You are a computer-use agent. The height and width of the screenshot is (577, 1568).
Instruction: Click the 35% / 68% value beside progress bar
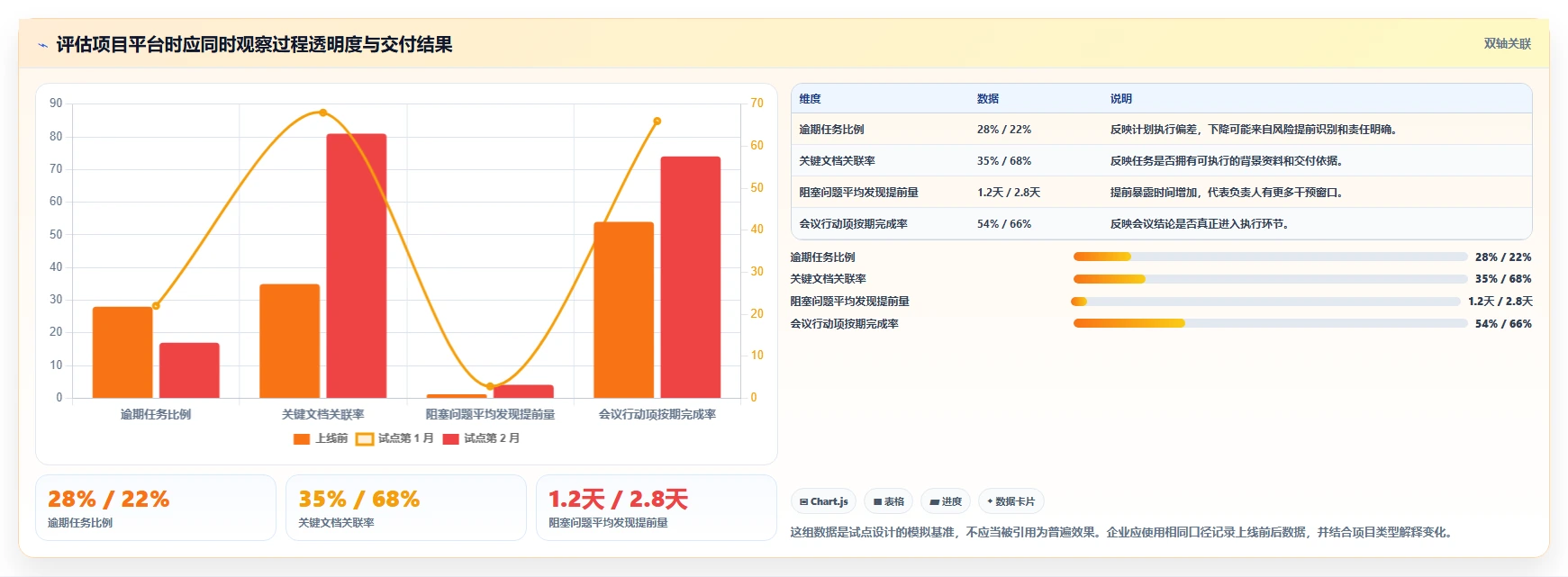[1503, 279]
